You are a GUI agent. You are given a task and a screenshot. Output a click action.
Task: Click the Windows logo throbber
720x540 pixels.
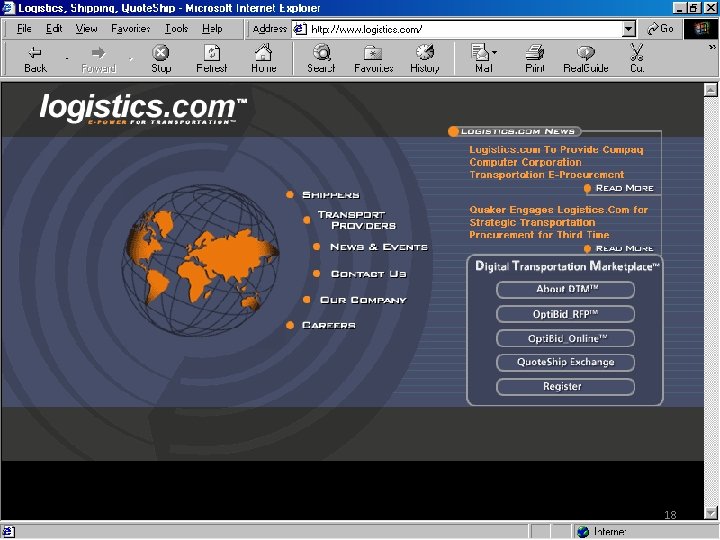701,29
